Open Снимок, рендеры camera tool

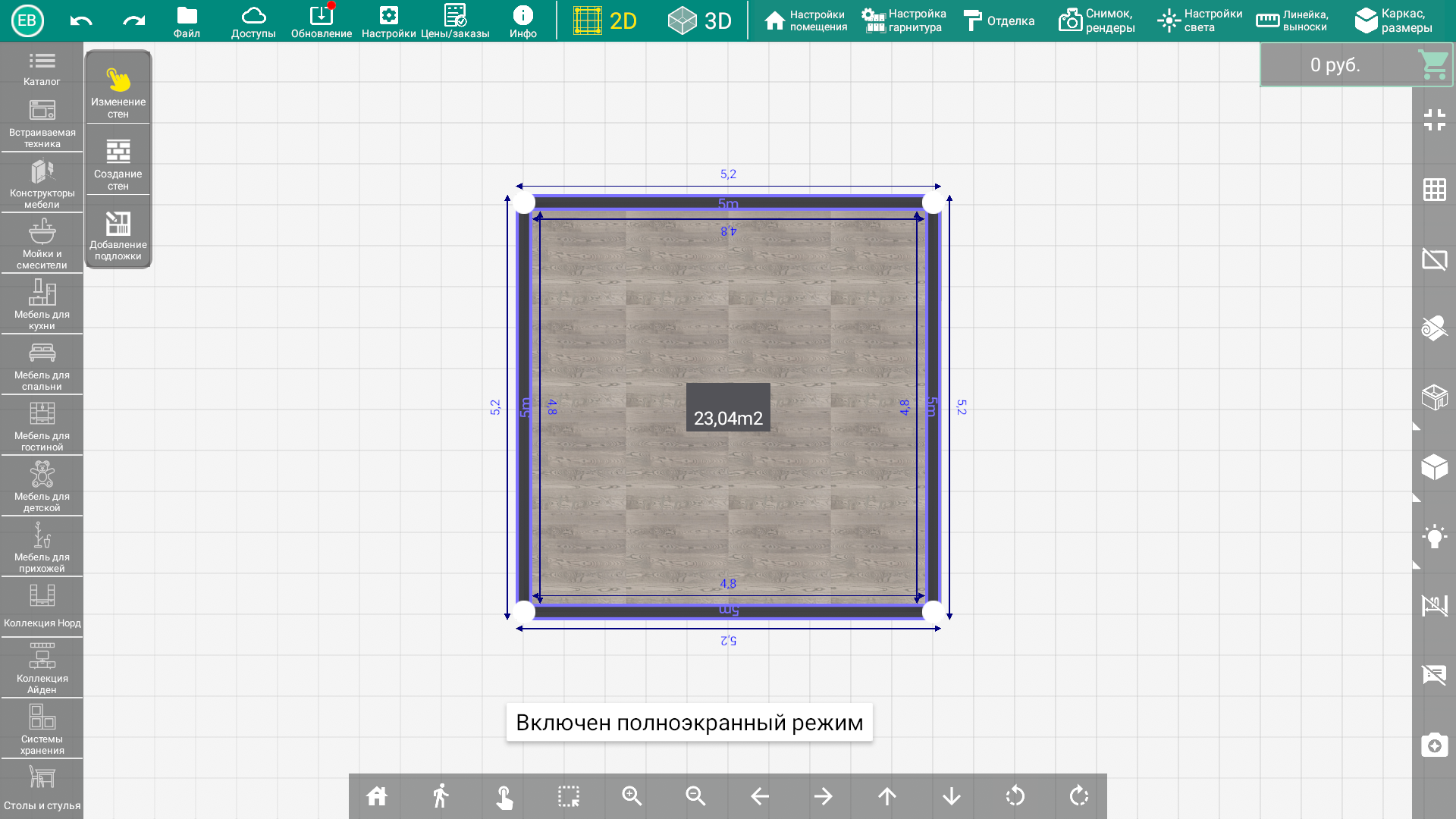click(1097, 20)
